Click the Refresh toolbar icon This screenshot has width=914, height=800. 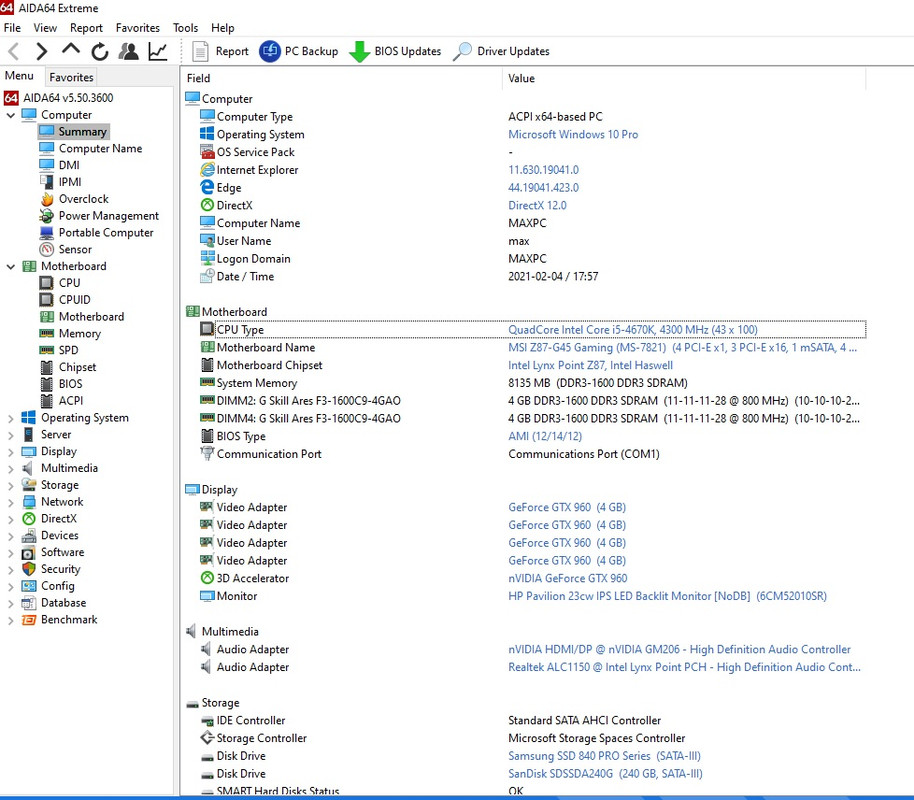pos(100,51)
